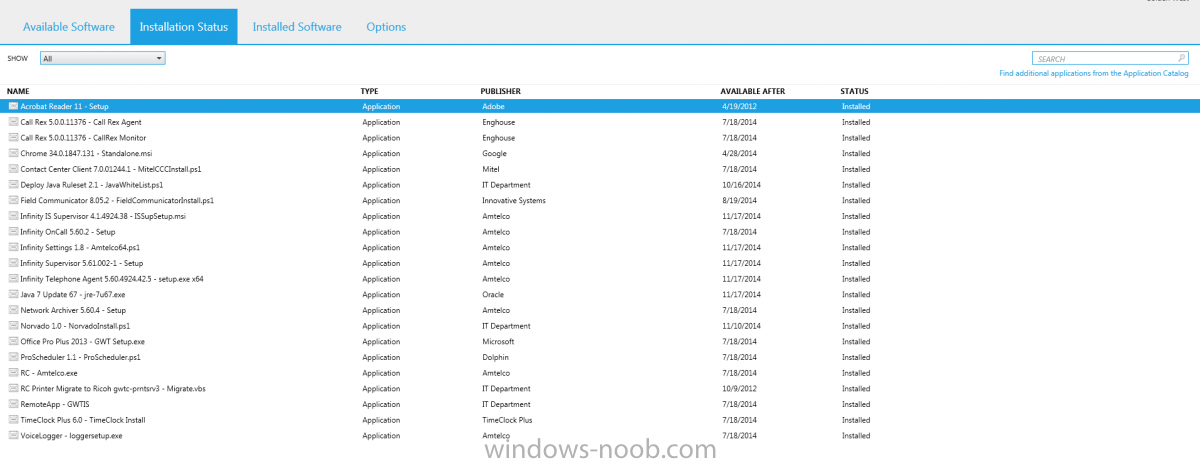Open the Installed Software tab
The image size is (1200, 464).
[x=296, y=27]
